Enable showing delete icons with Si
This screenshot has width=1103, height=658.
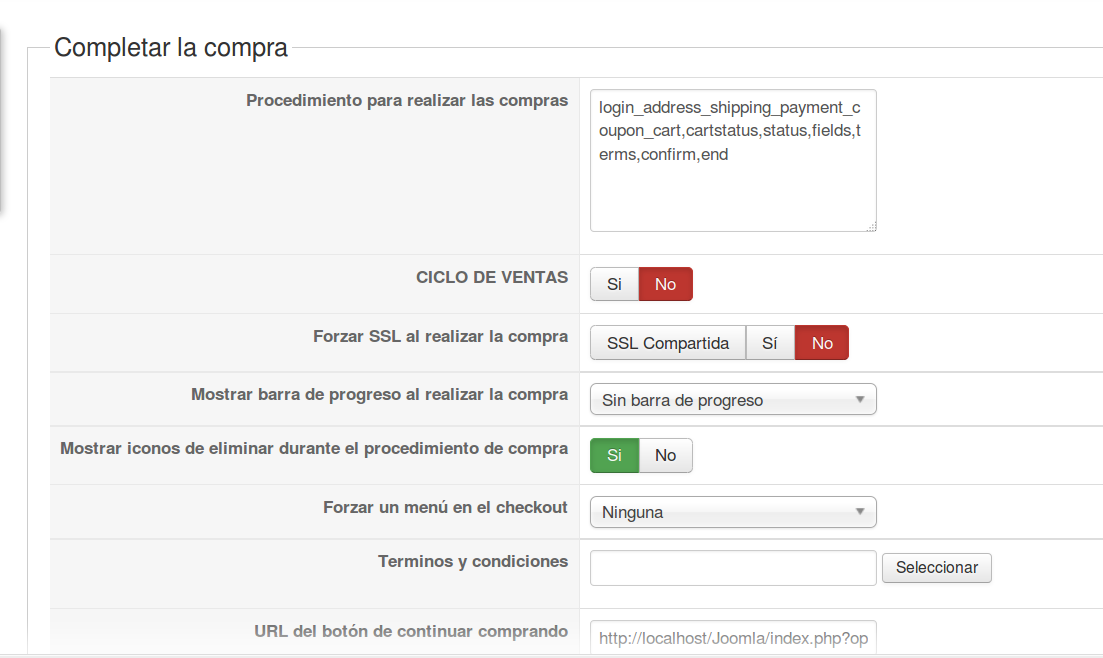[x=614, y=455]
